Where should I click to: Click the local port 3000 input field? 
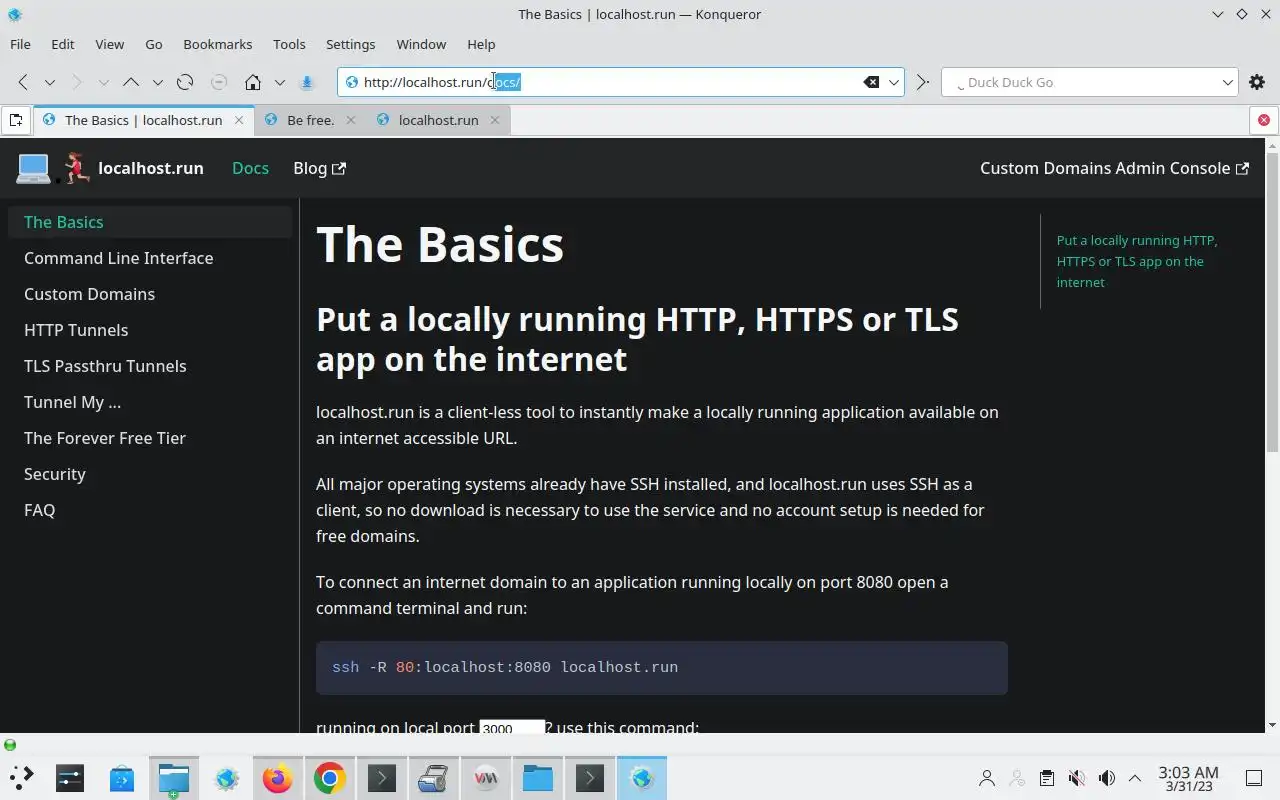(x=512, y=727)
